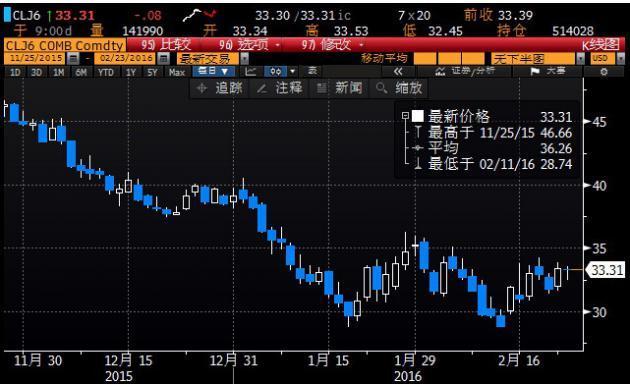Click the high value 33.53
This screenshot has width=630, height=388.
pos(351,31)
